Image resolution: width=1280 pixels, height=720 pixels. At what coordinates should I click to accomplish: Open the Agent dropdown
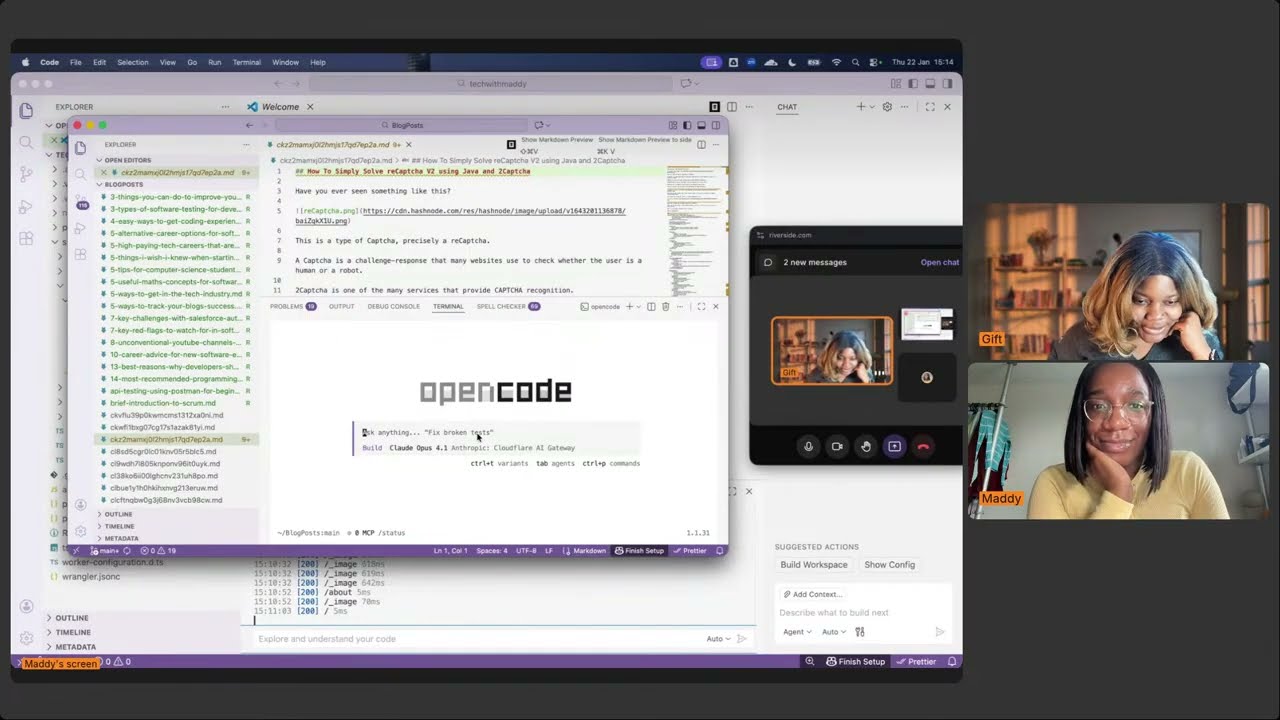click(x=796, y=631)
